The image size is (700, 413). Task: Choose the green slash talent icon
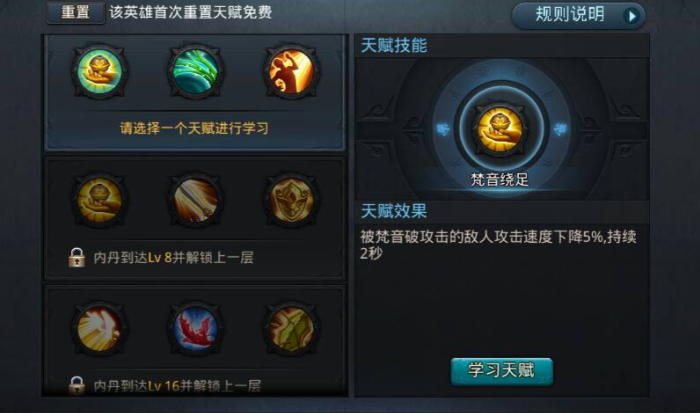pyautogui.click(x=196, y=71)
